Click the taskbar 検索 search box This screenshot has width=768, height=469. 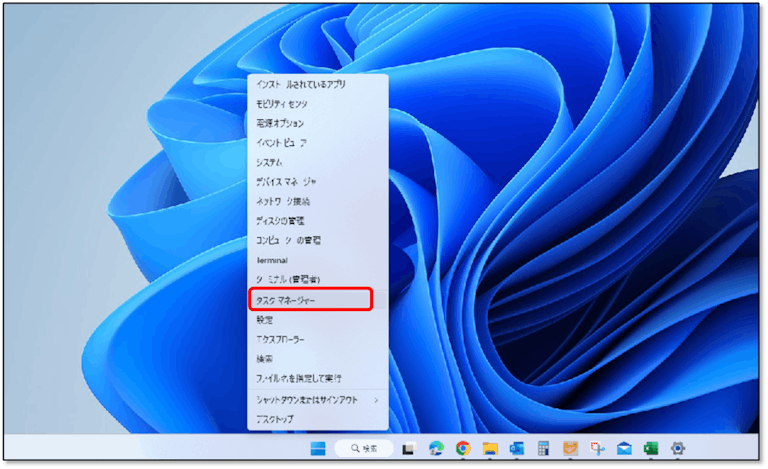pos(364,448)
